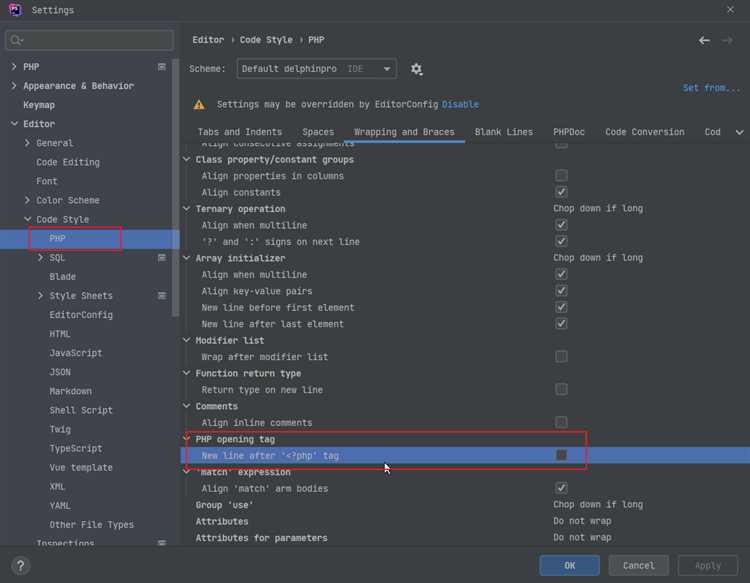750x583 pixels.
Task: Toggle Align constants checkbox
Action: [561, 192]
